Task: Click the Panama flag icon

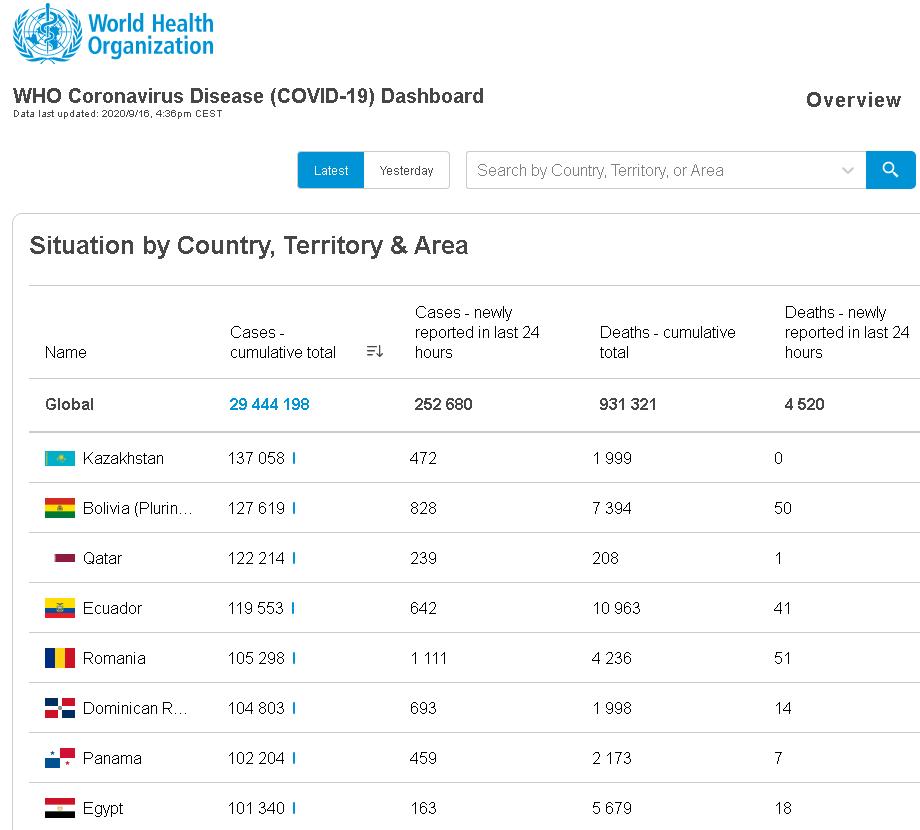Action: pyautogui.click(x=60, y=758)
